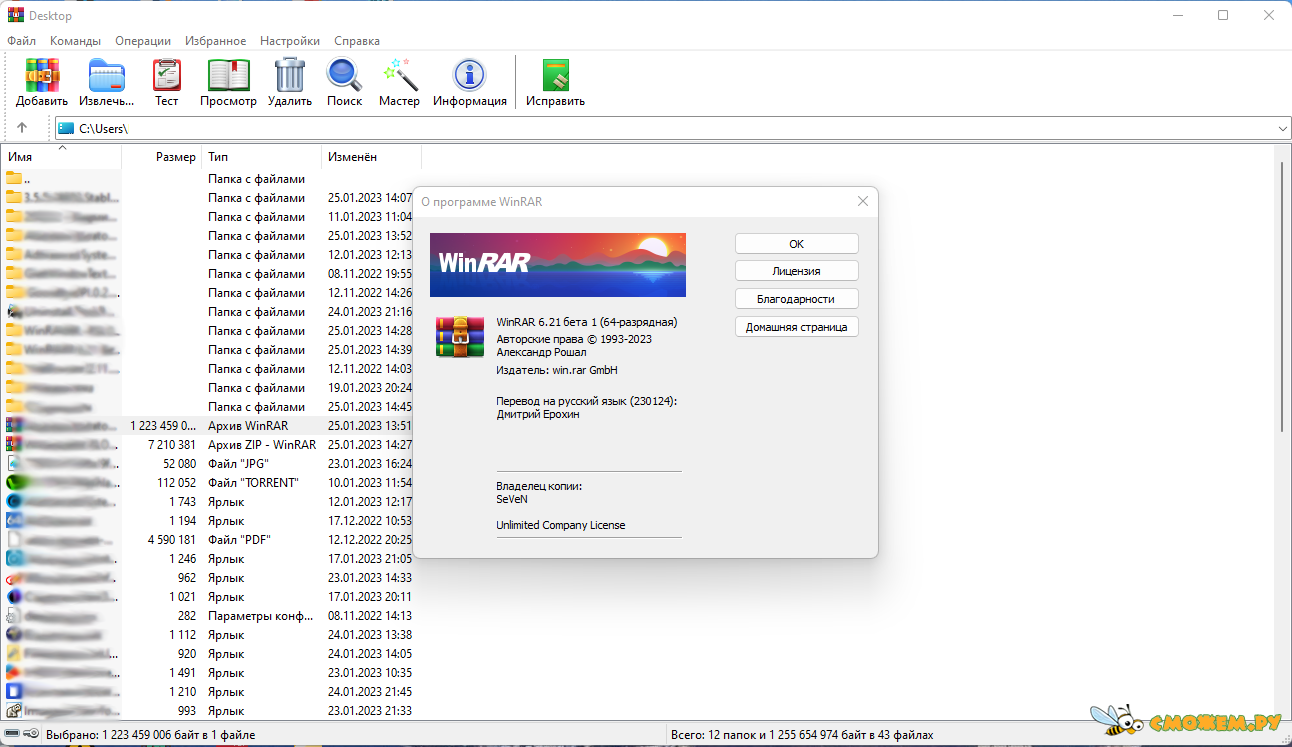The height and width of the screenshot is (747, 1292).
Task: Sort by the Тип column header
Action: coord(261,157)
